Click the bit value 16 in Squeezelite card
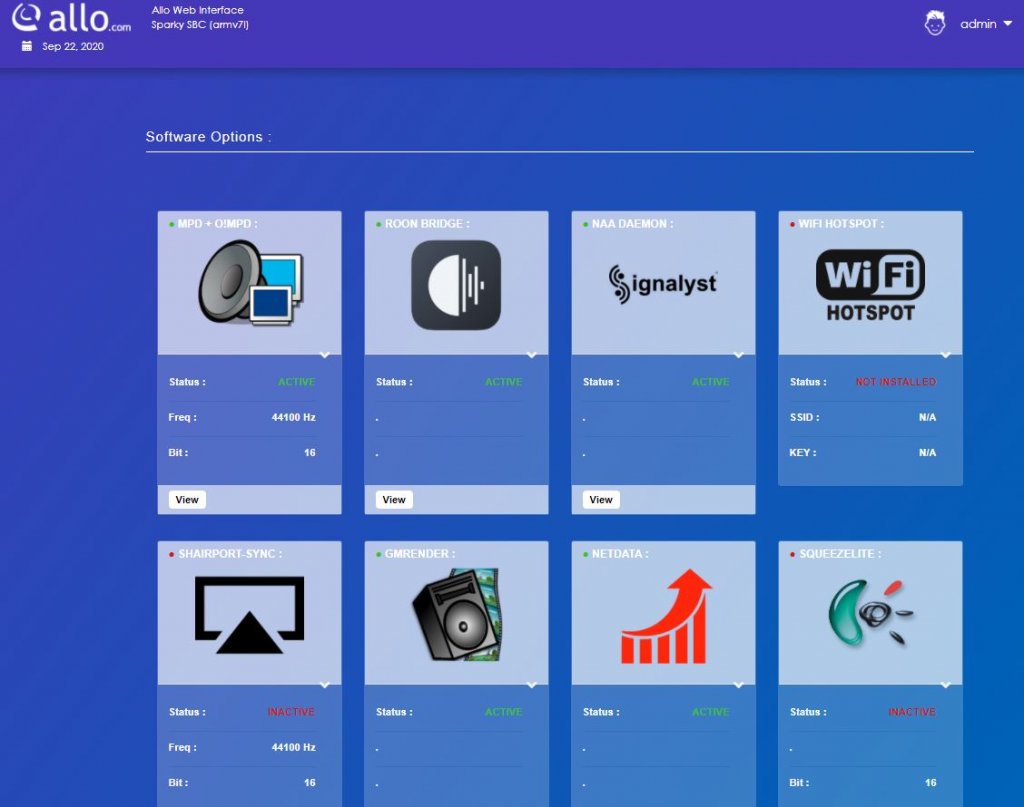Viewport: 1024px width, 807px height. [x=931, y=782]
